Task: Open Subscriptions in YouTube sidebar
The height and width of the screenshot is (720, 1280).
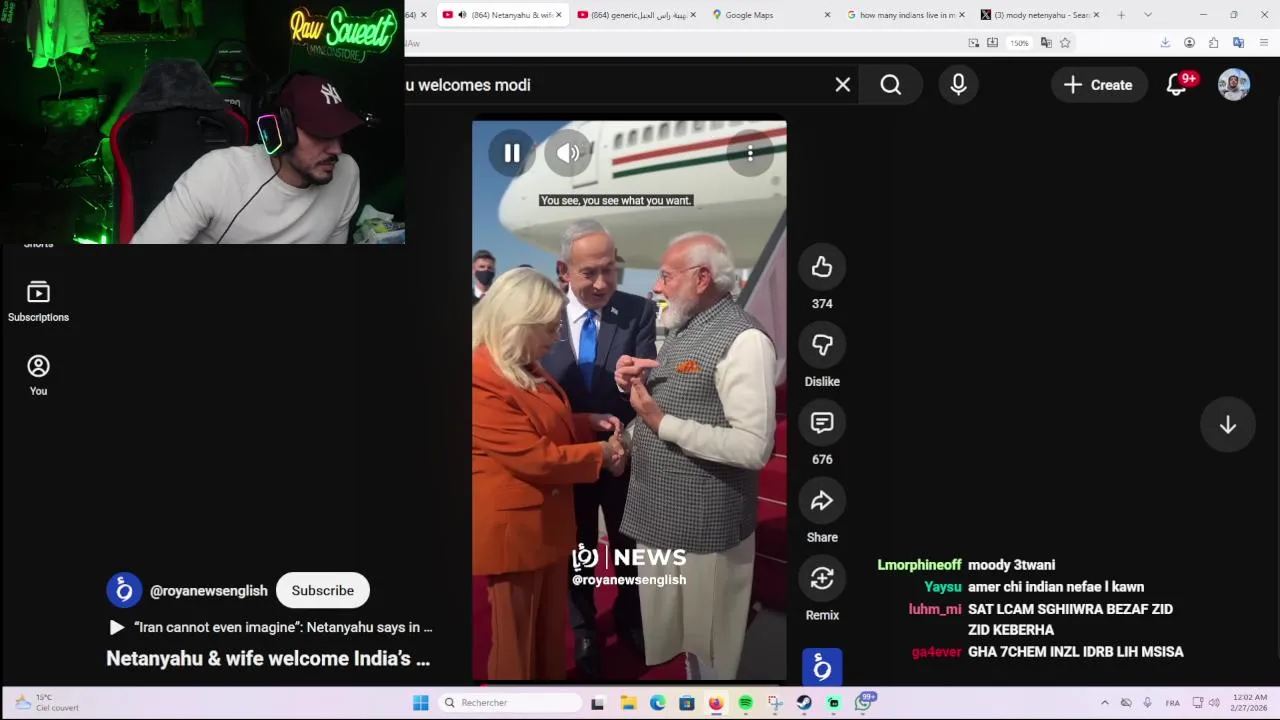Action: (38, 301)
